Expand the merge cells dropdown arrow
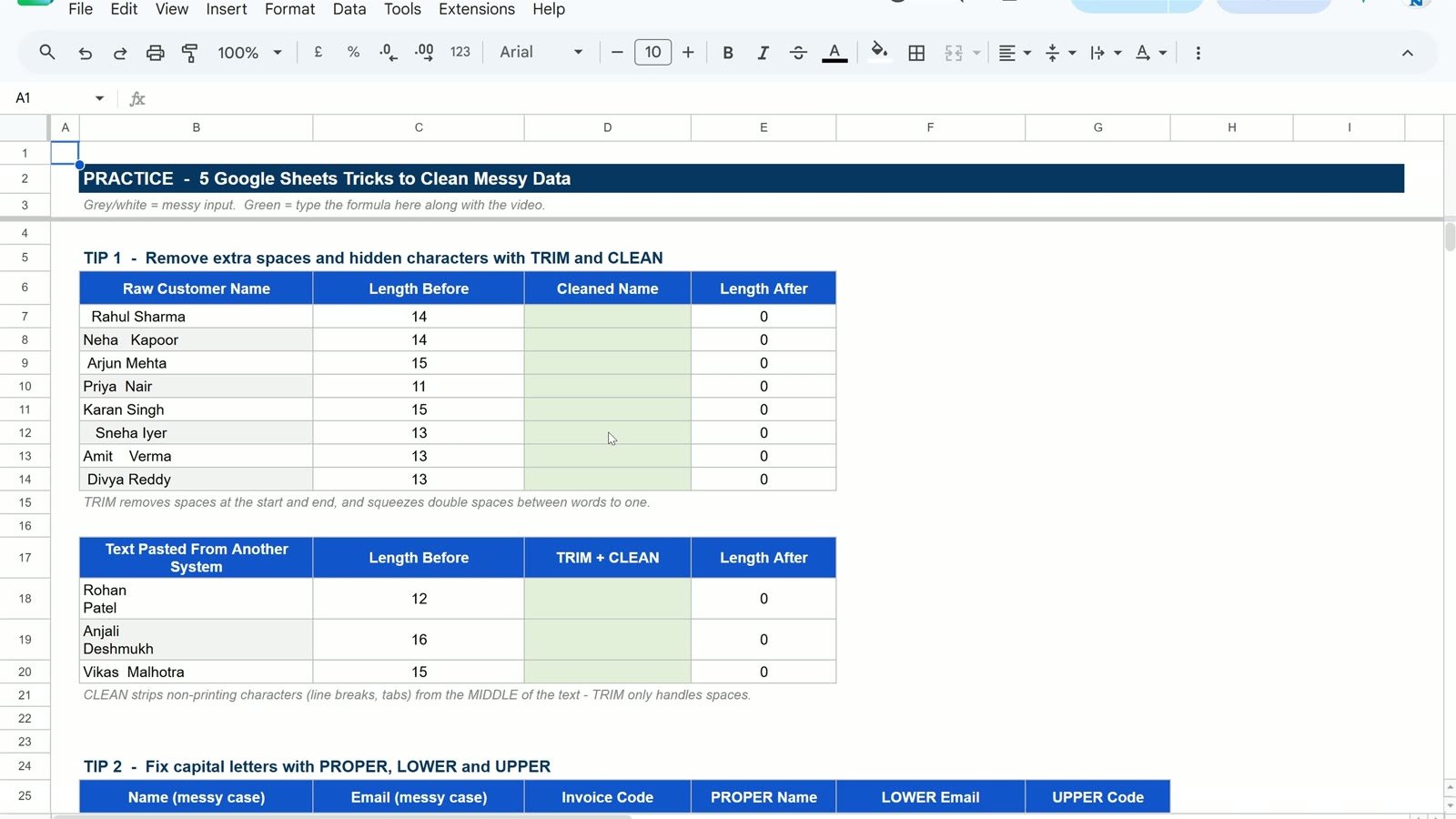The image size is (1456, 819). click(x=976, y=53)
